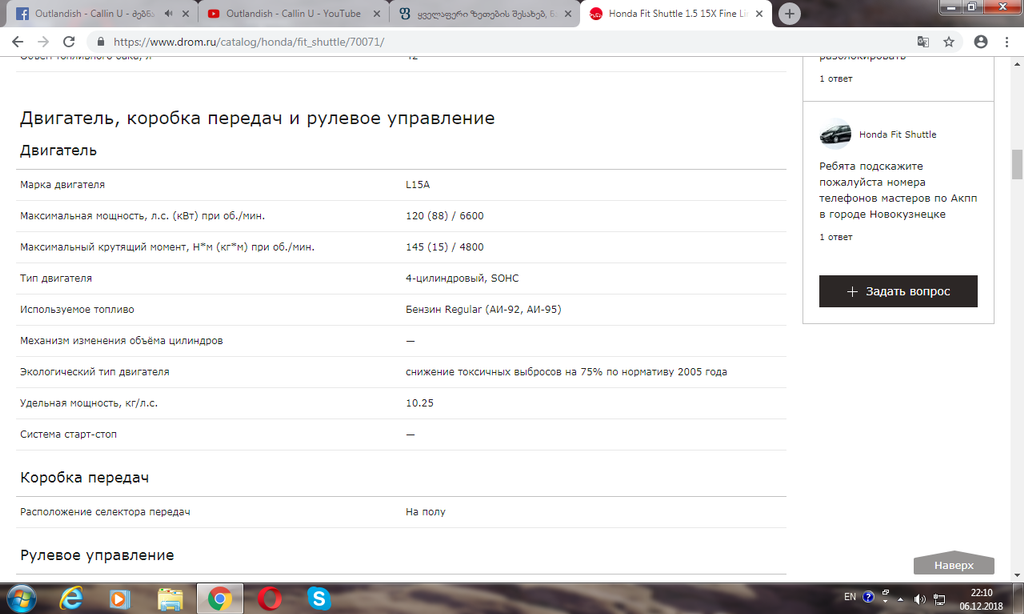The width and height of the screenshot is (1024, 614).
Task: Click the power value 120 (88) / 6600
Action: (x=445, y=216)
